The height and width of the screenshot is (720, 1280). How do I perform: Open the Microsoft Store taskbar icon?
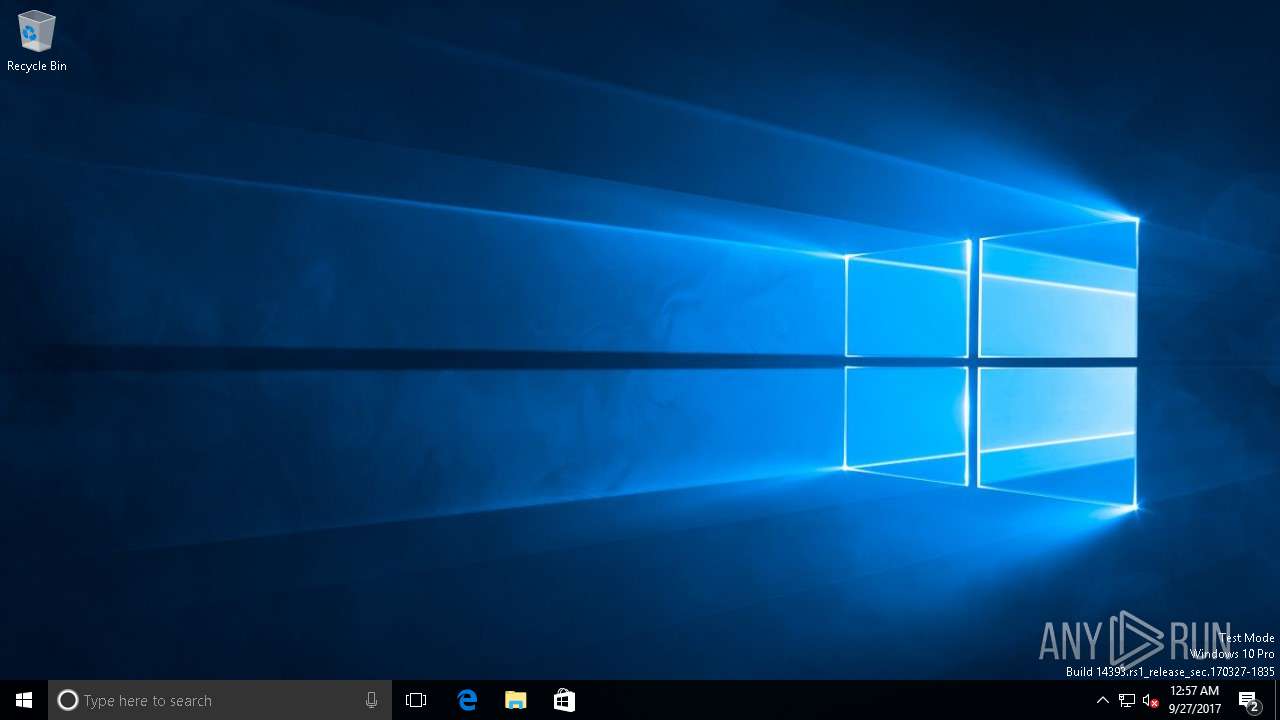(564, 700)
